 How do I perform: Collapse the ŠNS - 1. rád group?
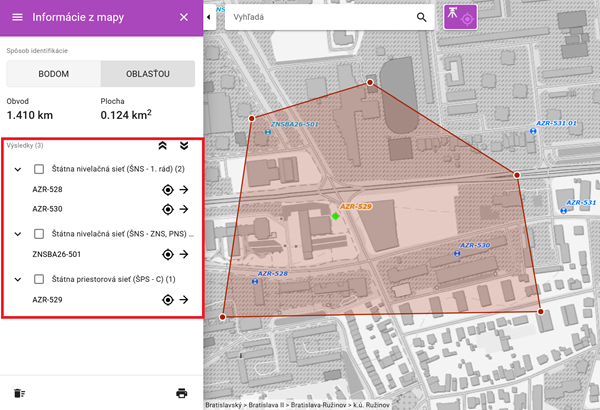pyautogui.click(x=18, y=169)
